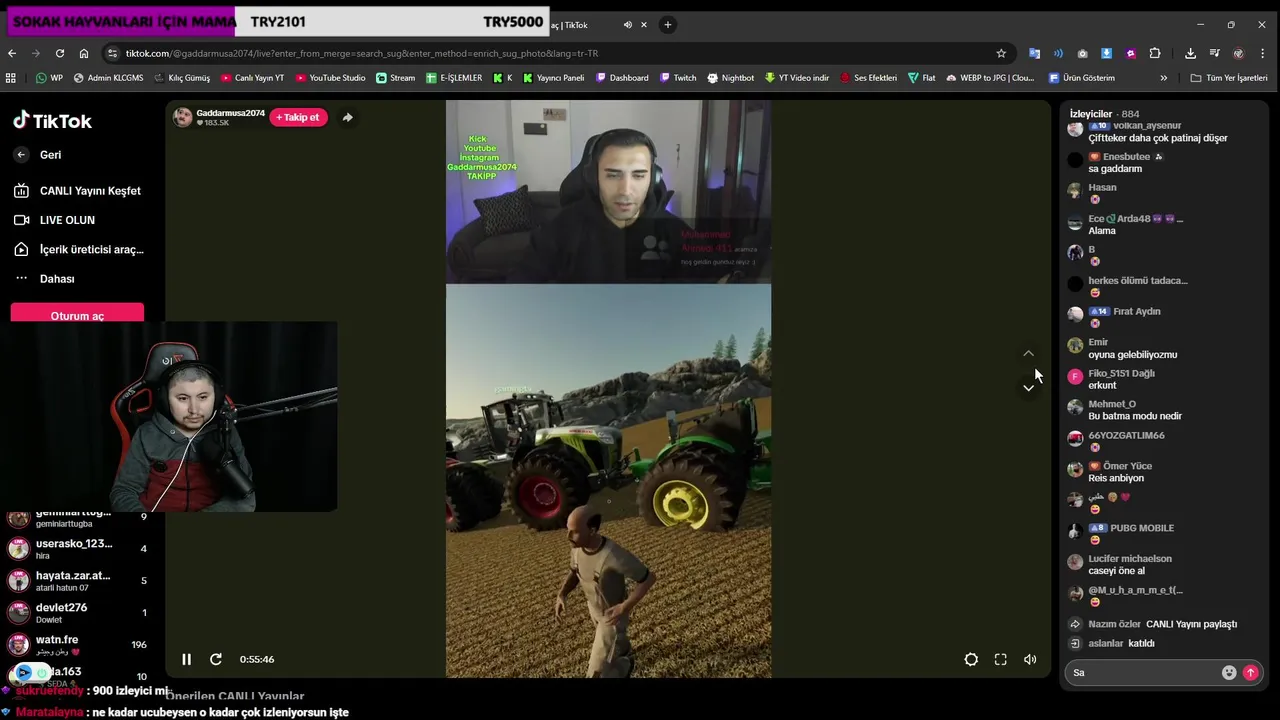
Task: Close the TikTok browser tab
Action: 645,24
